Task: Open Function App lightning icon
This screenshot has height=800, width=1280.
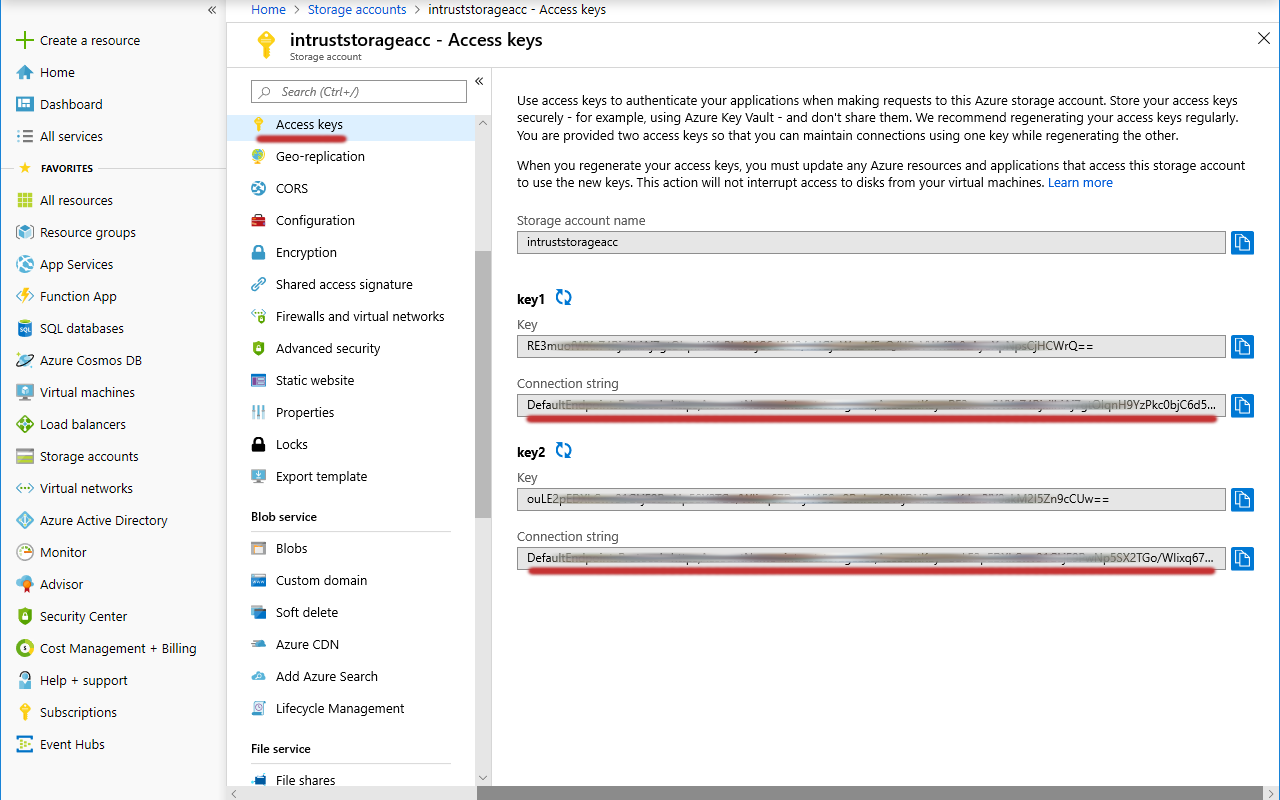Action: [25, 296]
